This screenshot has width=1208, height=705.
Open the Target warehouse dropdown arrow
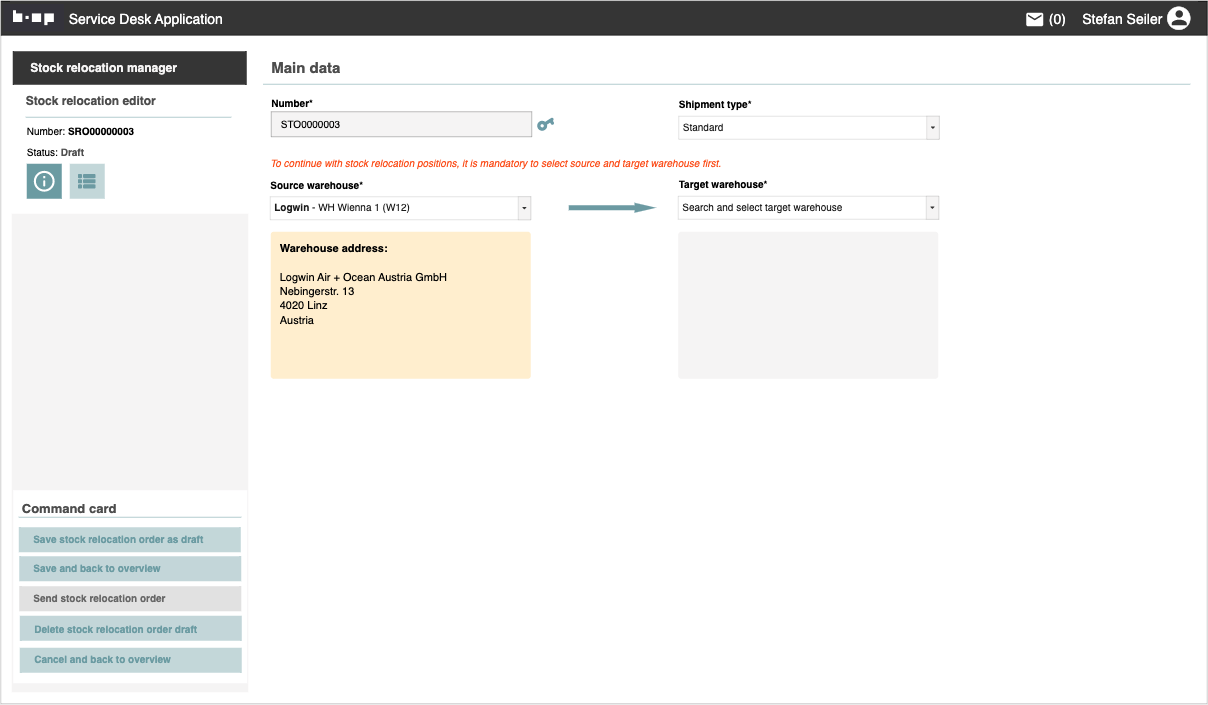(x=931, y=208)
